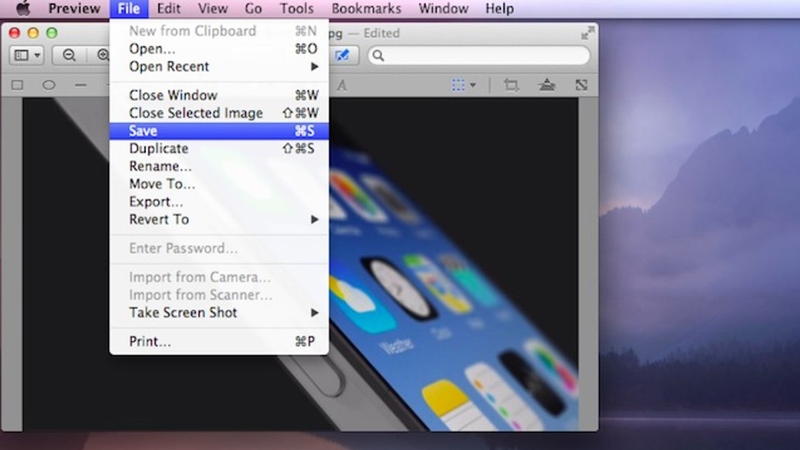Choose Open... from File menu
The height and width of the screenshot is (450, 800).
(x=219, y=48)
